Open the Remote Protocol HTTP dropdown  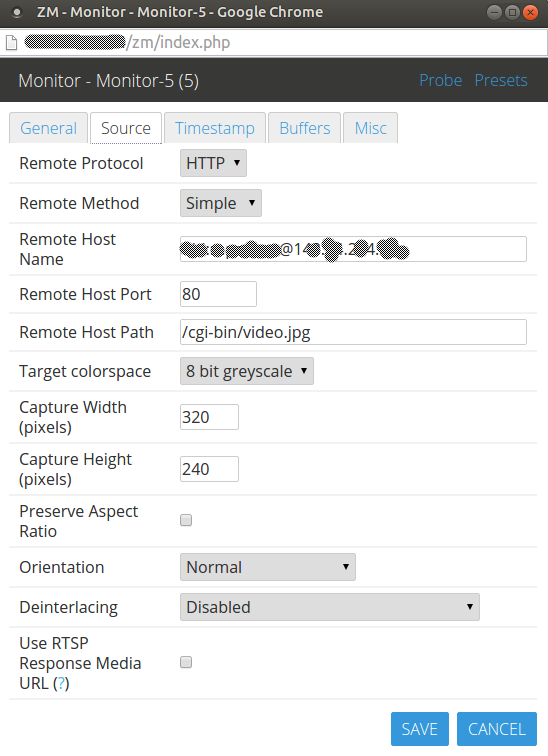[214, 163]
